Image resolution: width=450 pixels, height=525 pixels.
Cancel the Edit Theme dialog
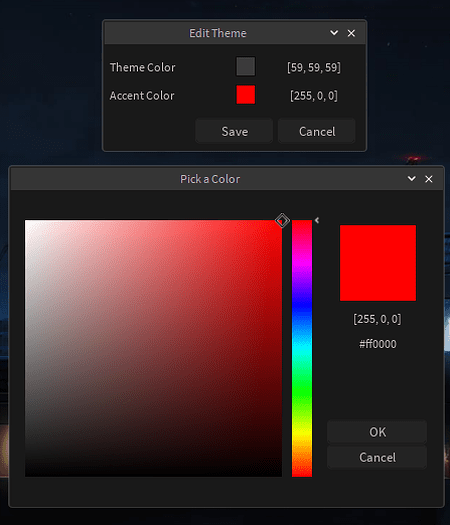click(x=317, y=131)
